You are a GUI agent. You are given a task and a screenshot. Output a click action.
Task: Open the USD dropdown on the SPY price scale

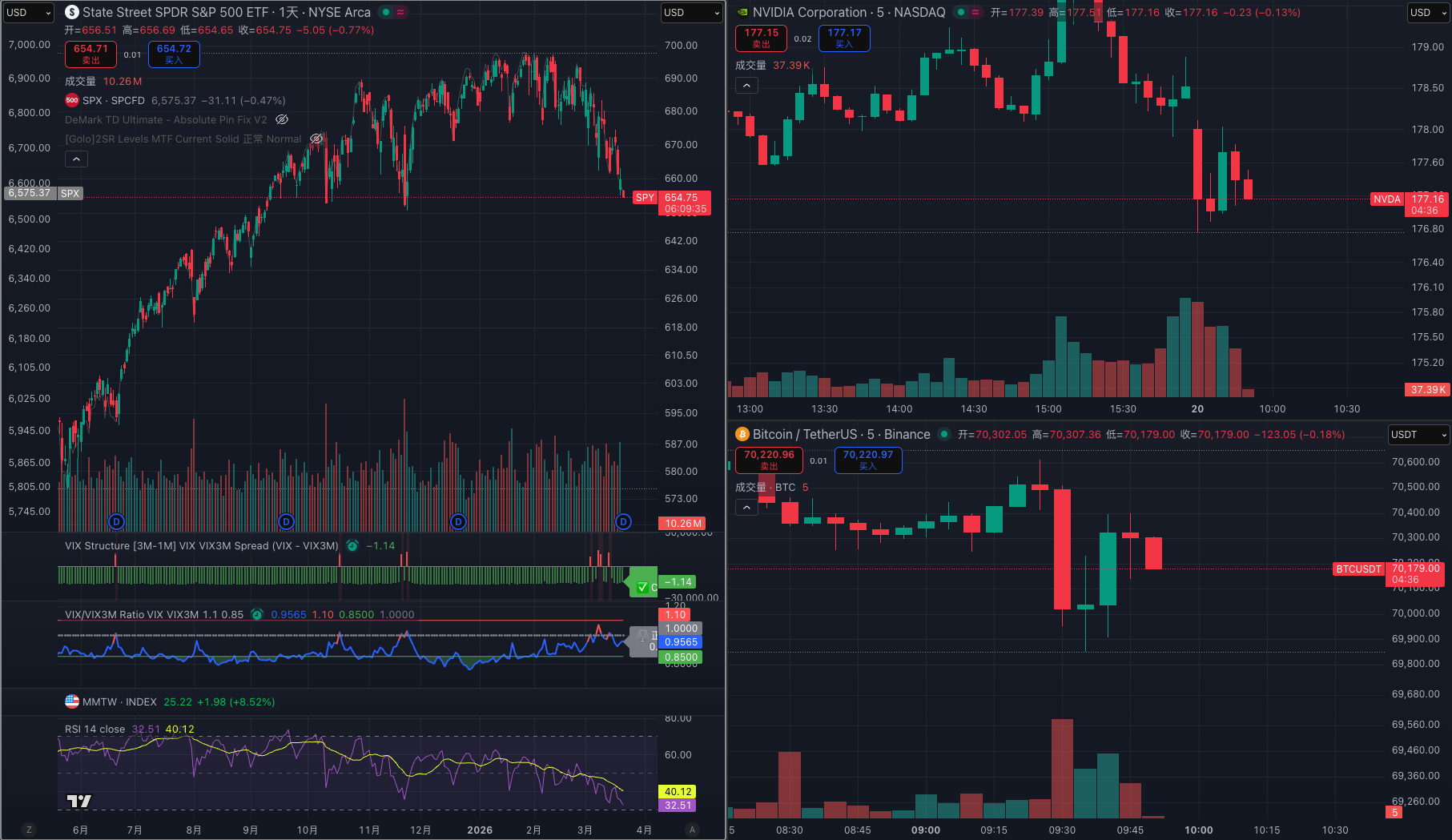tap(691, 13)
